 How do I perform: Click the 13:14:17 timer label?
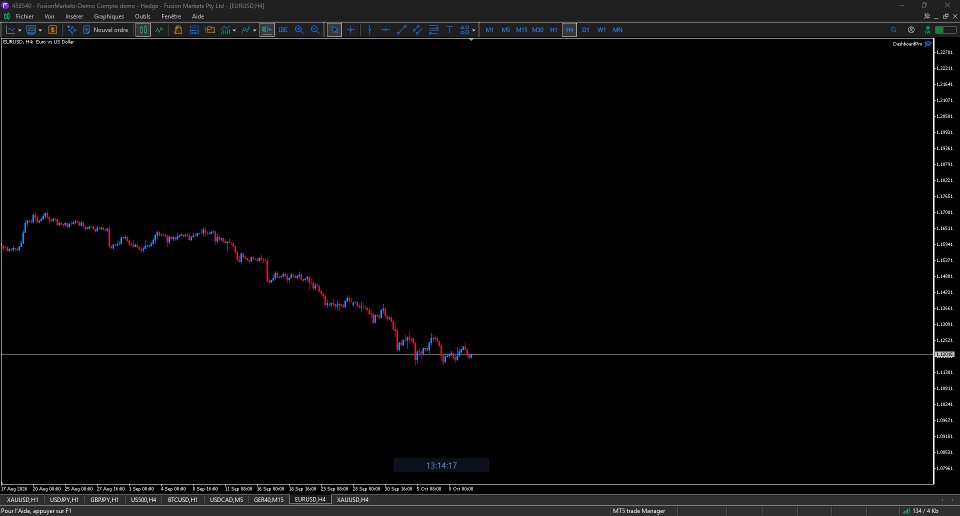441,466
